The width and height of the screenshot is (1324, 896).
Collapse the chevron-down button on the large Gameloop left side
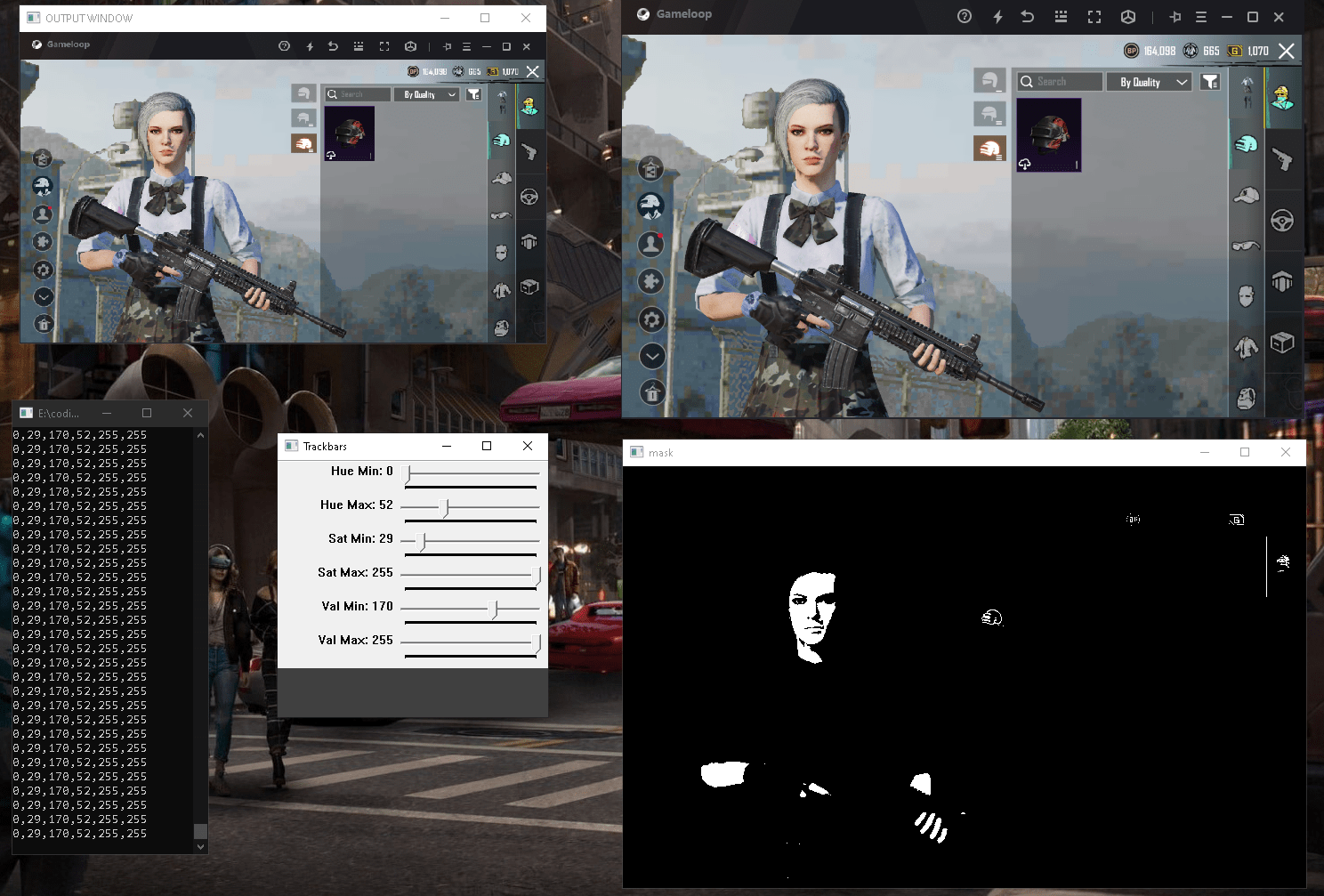(652, 357)
